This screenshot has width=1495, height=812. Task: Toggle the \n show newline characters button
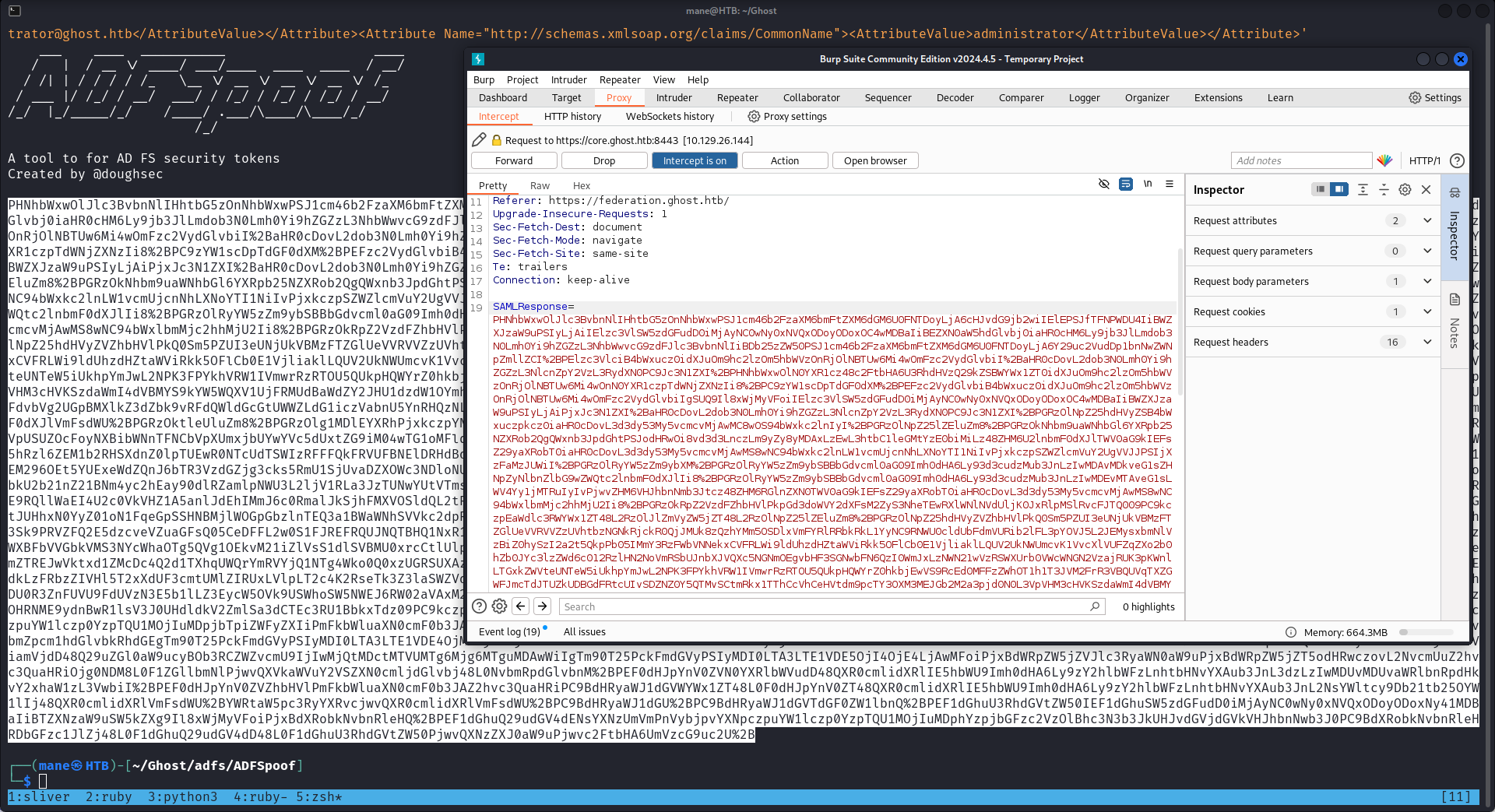(x=1148, y=185)
